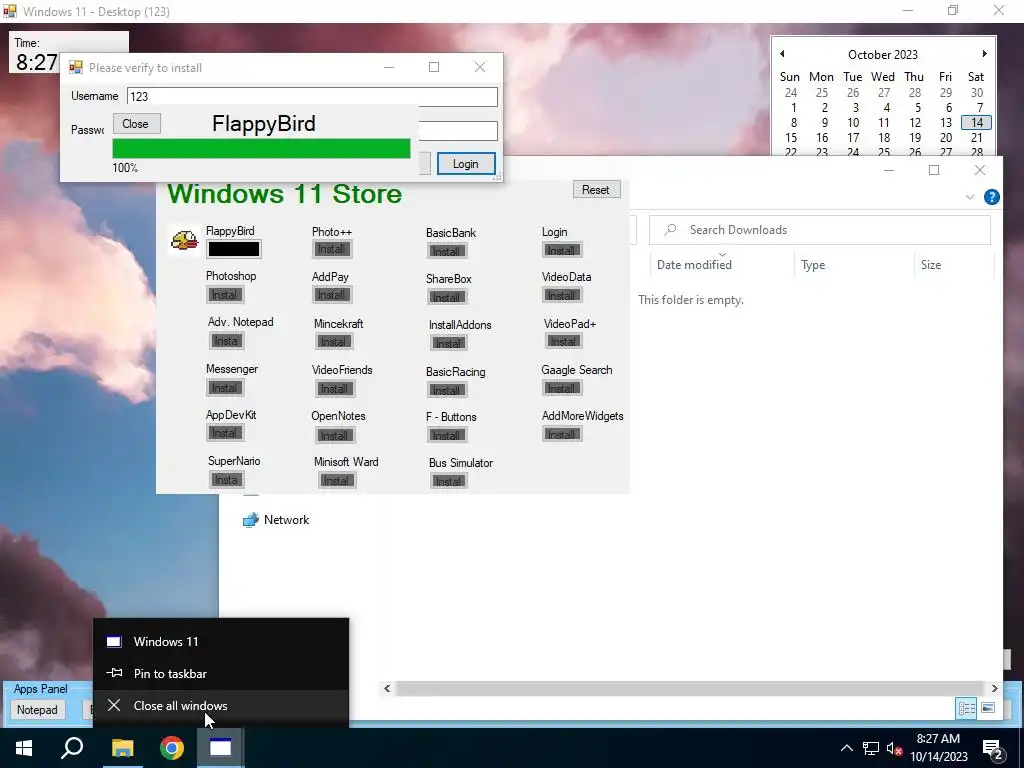The image size is (1024, 768).
Task: Select October 14 in the calendar
Action: click(976, 123)
